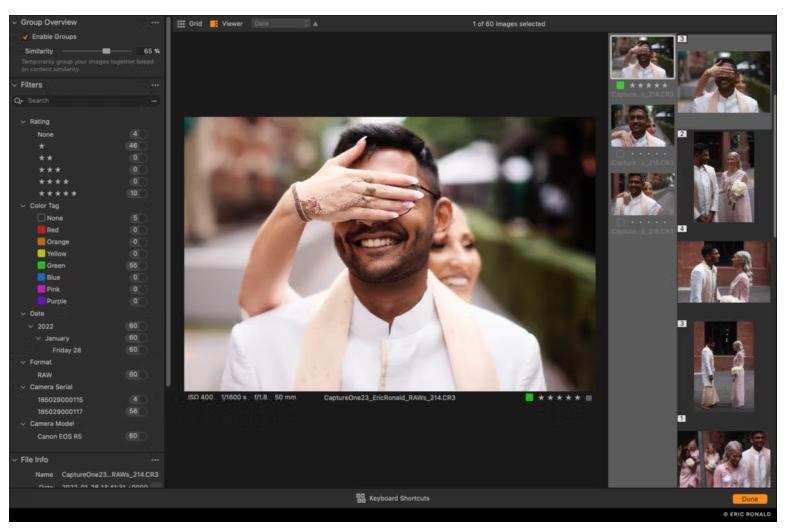
Task: Click the Keyboard Shortcuts icon
Action: 361,498
